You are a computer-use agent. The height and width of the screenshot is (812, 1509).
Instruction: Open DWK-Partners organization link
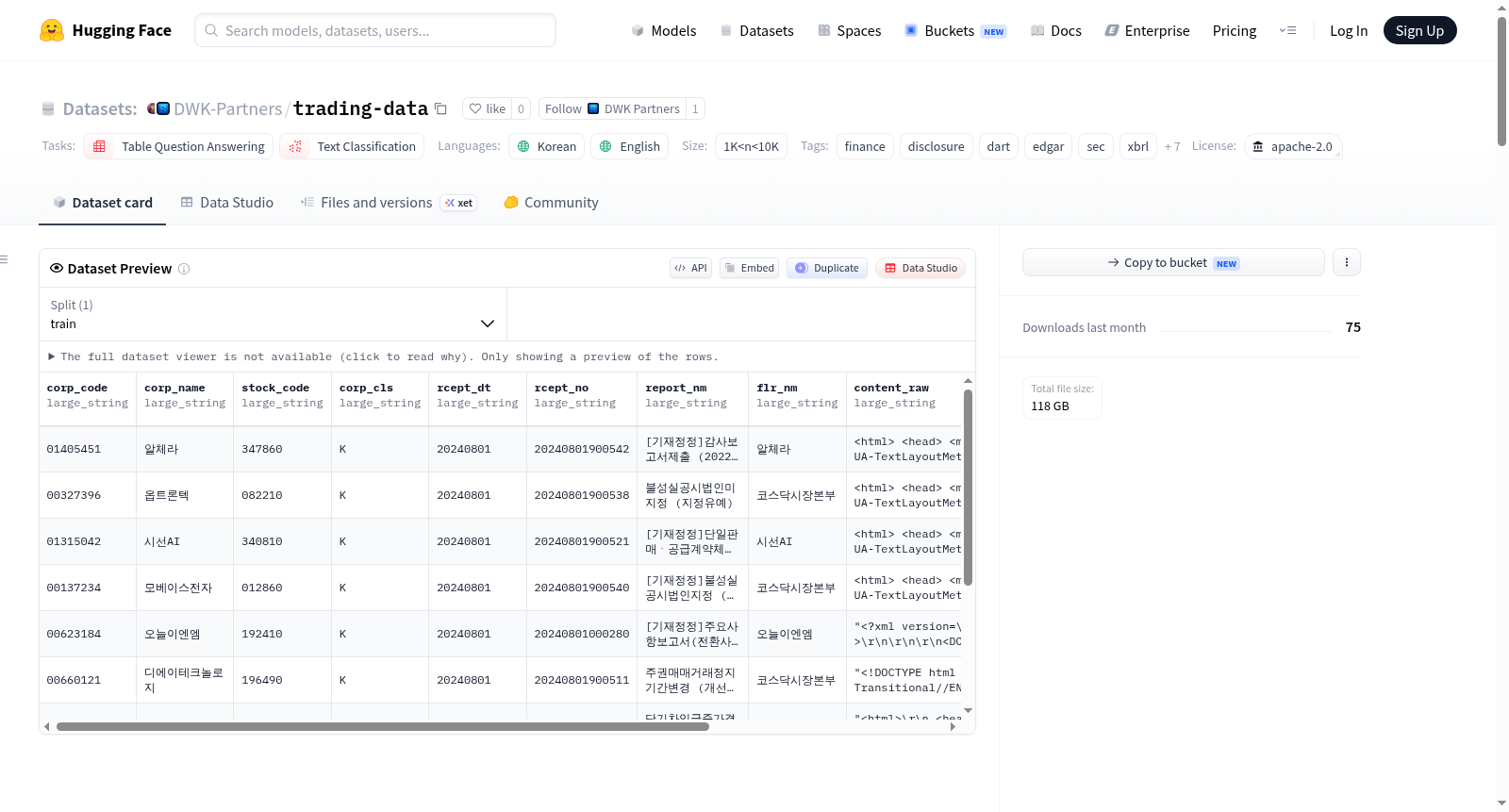tap(227, 108)
